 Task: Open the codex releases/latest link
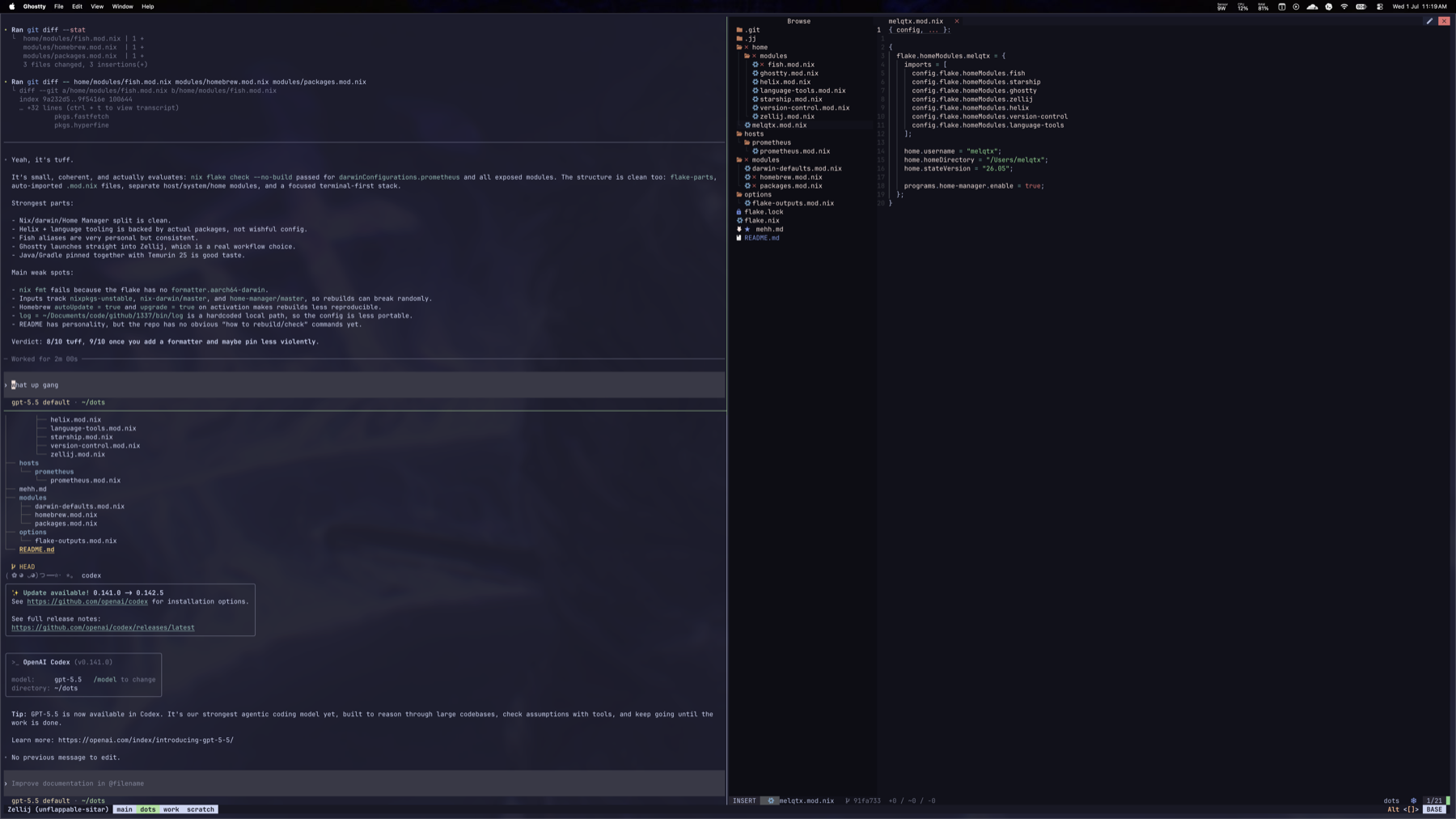click(x=103, y=627)
